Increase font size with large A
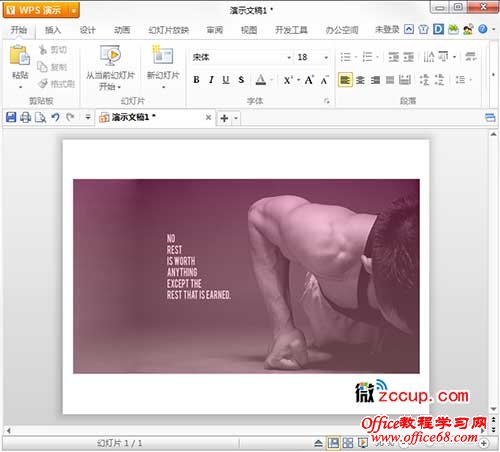 click(309, 80)
